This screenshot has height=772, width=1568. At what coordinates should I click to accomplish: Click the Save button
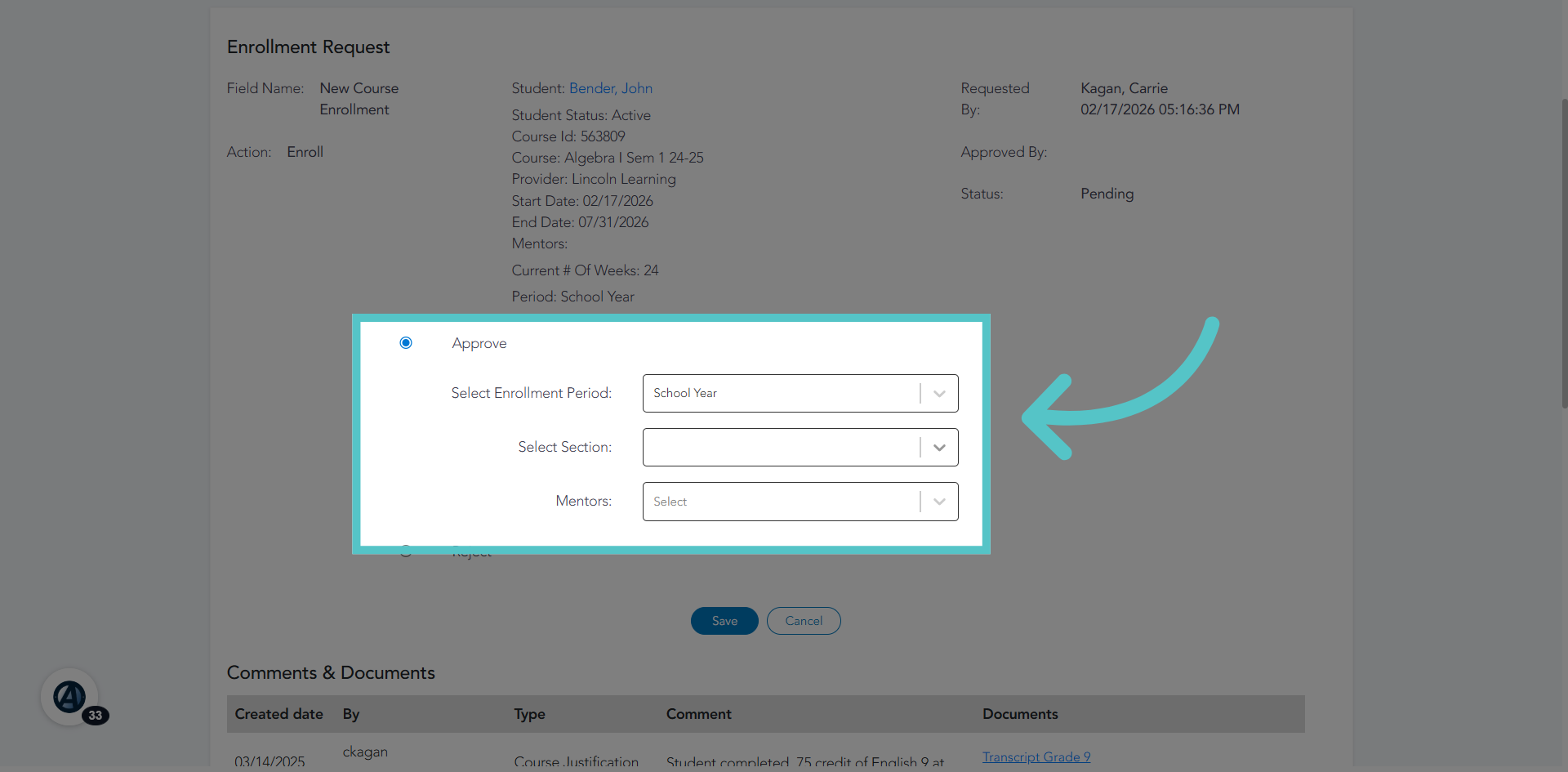tap(724, 621)
